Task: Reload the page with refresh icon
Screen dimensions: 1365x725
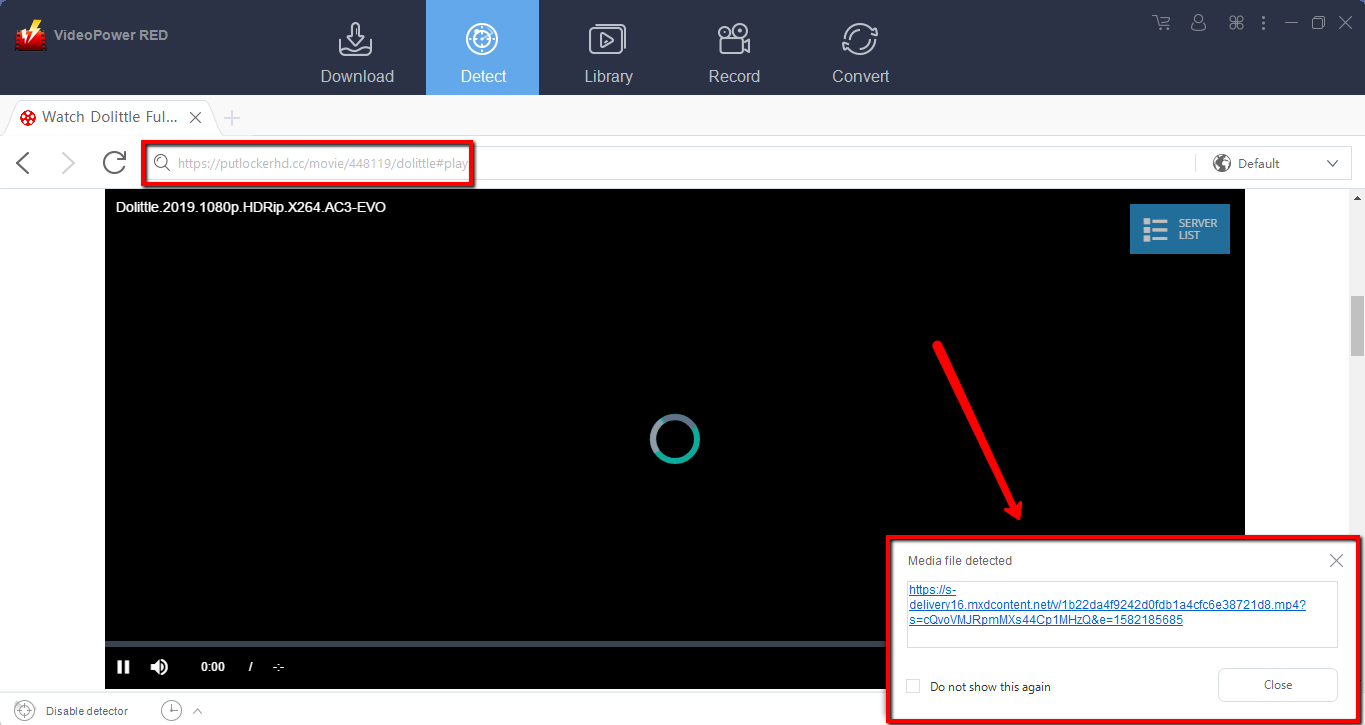Action: pos(115,163)
